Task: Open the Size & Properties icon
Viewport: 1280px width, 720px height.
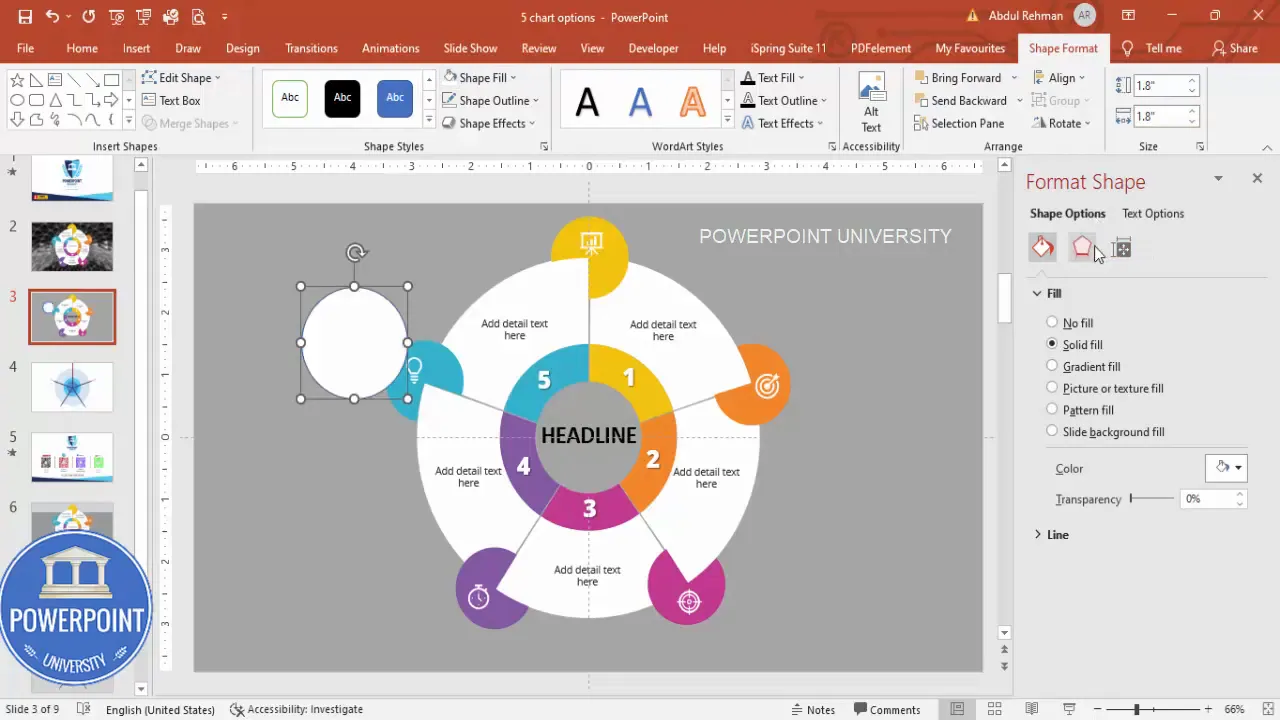Action: [x=1121, y=249]
